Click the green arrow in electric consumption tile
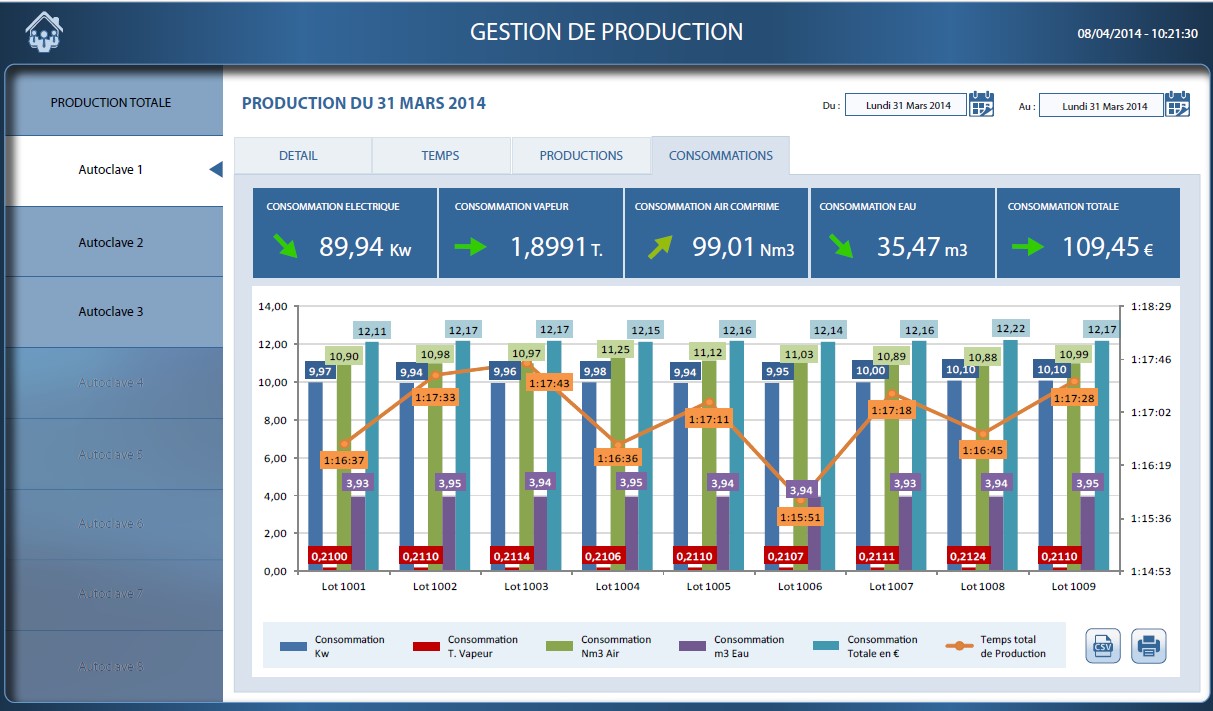Screen dimensions: 1213x711 pos(287,247)
